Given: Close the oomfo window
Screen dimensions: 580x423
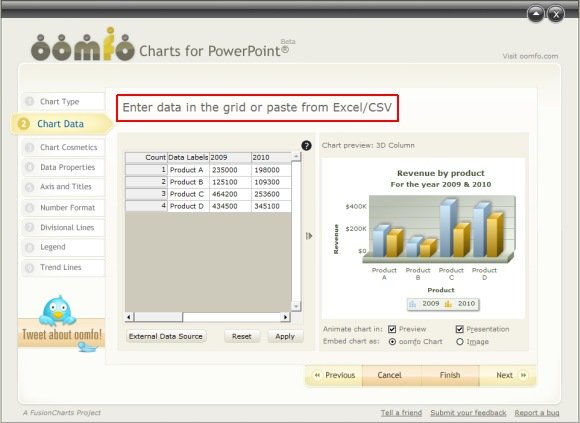Looking at the screenshot, I should 556,14.
